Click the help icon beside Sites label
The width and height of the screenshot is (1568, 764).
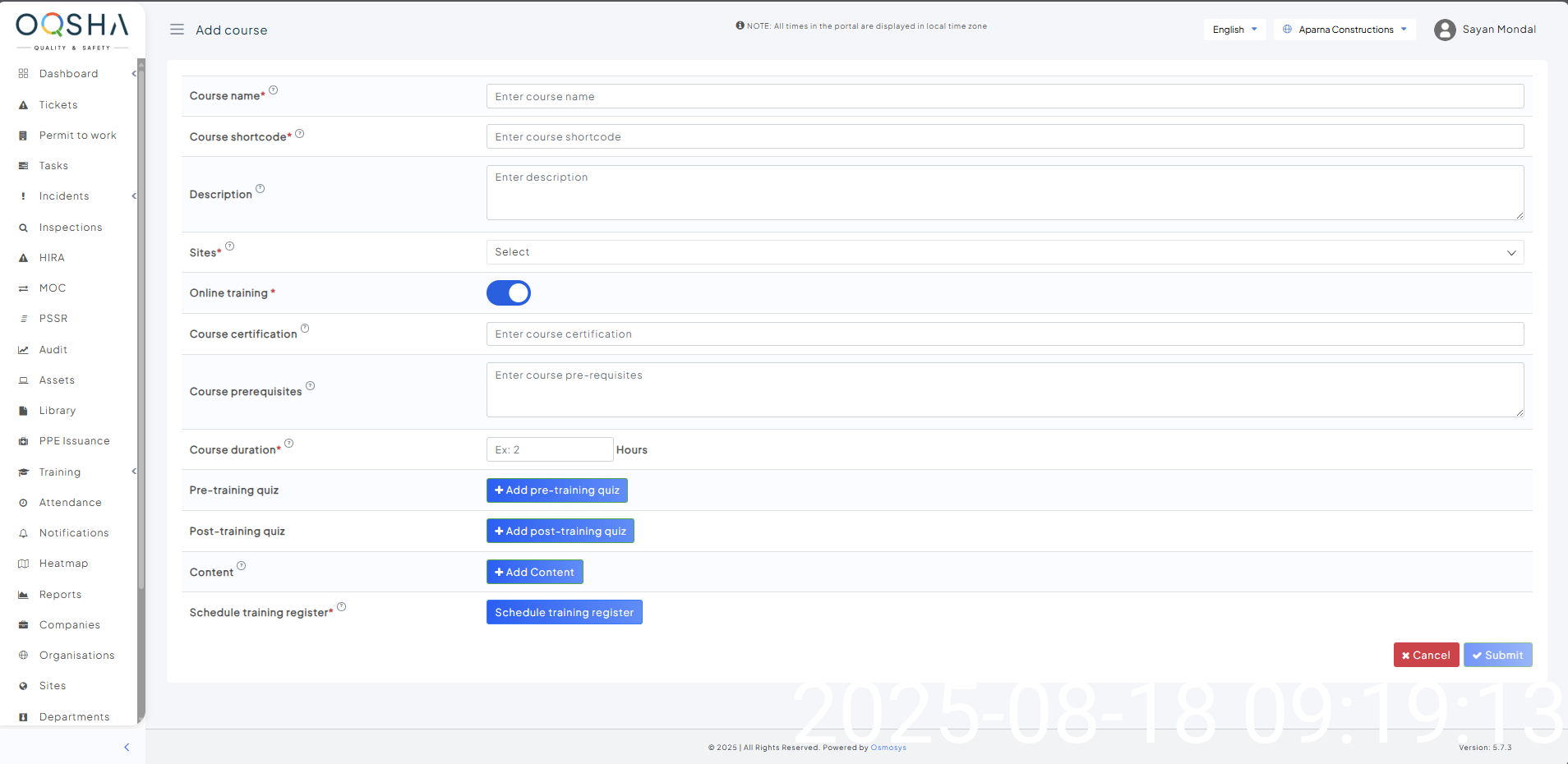230,246
